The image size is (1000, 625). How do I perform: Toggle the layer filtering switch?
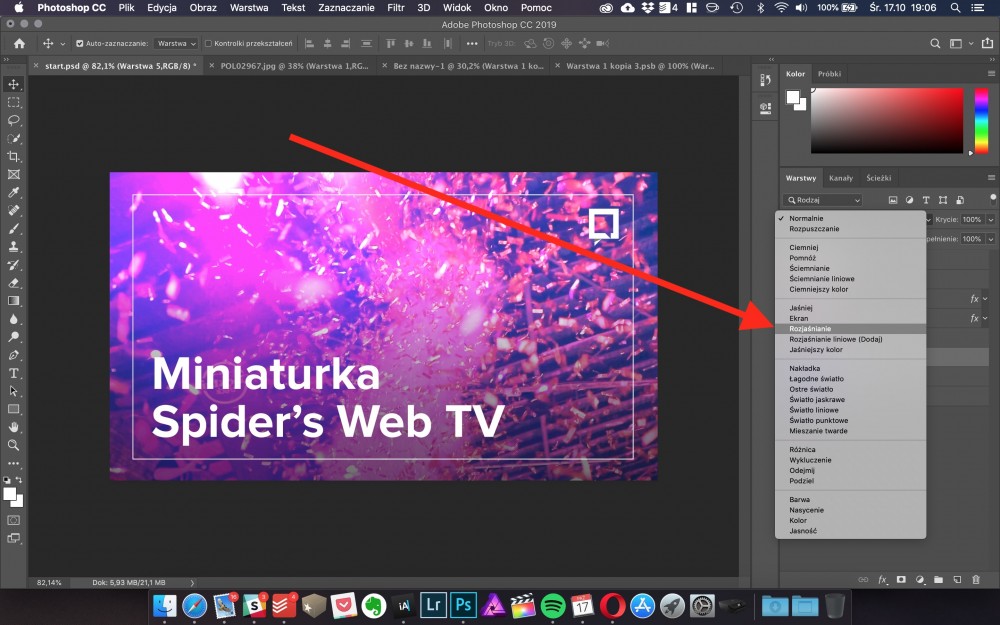click(993, 198)
